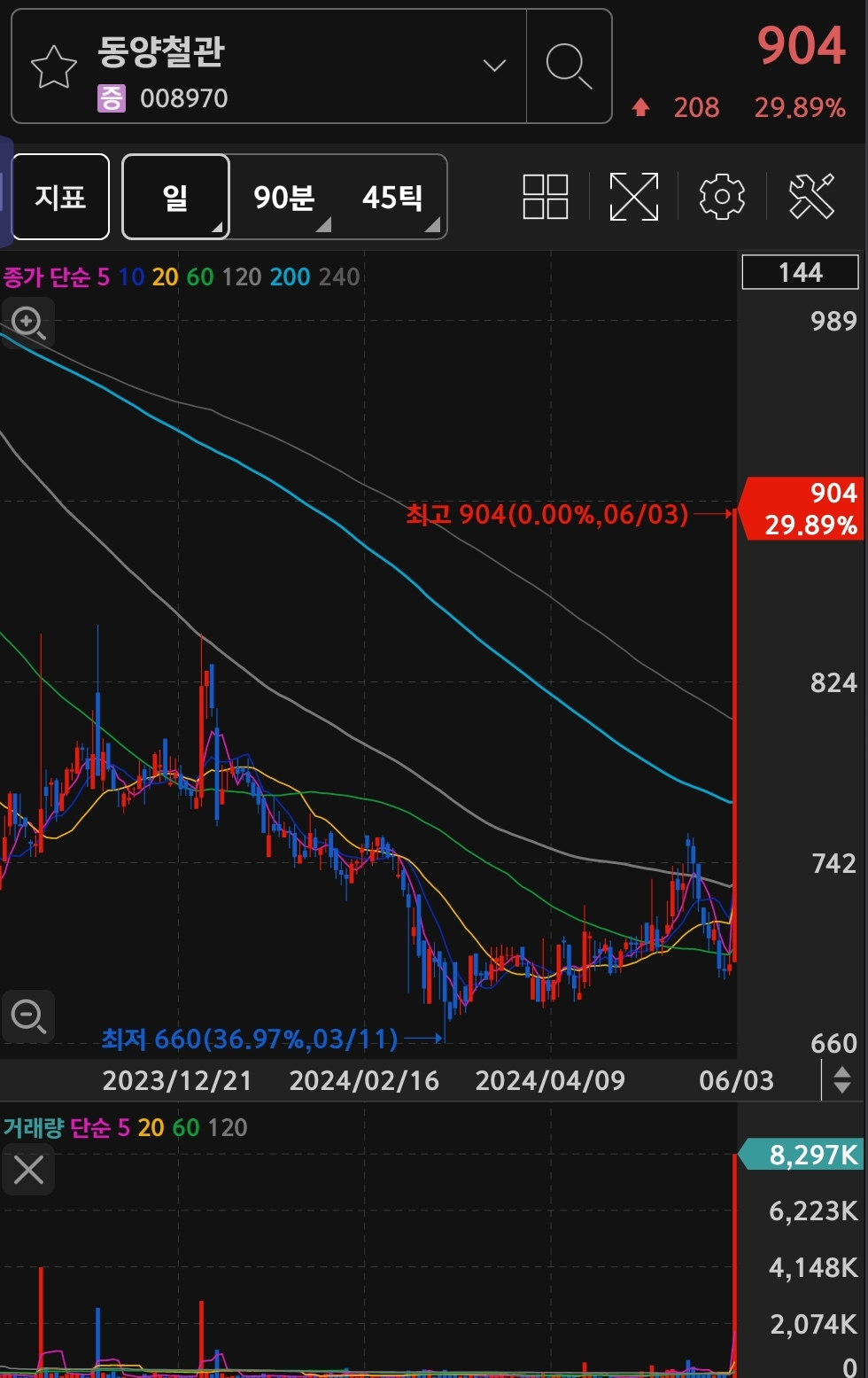Tap the current price 904 header
The height and width of the screenshot is (1378, 868).
click(802, 45)
